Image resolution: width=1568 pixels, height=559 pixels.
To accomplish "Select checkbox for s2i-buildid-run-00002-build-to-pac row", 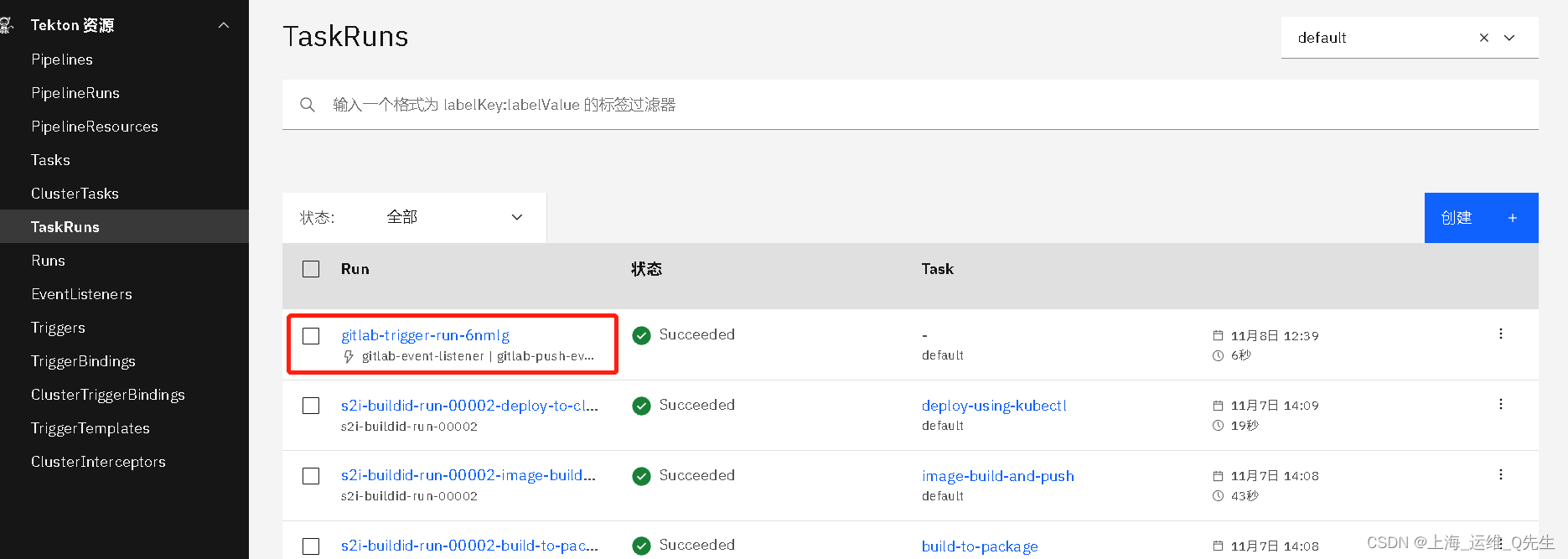I will coord(311,546).
